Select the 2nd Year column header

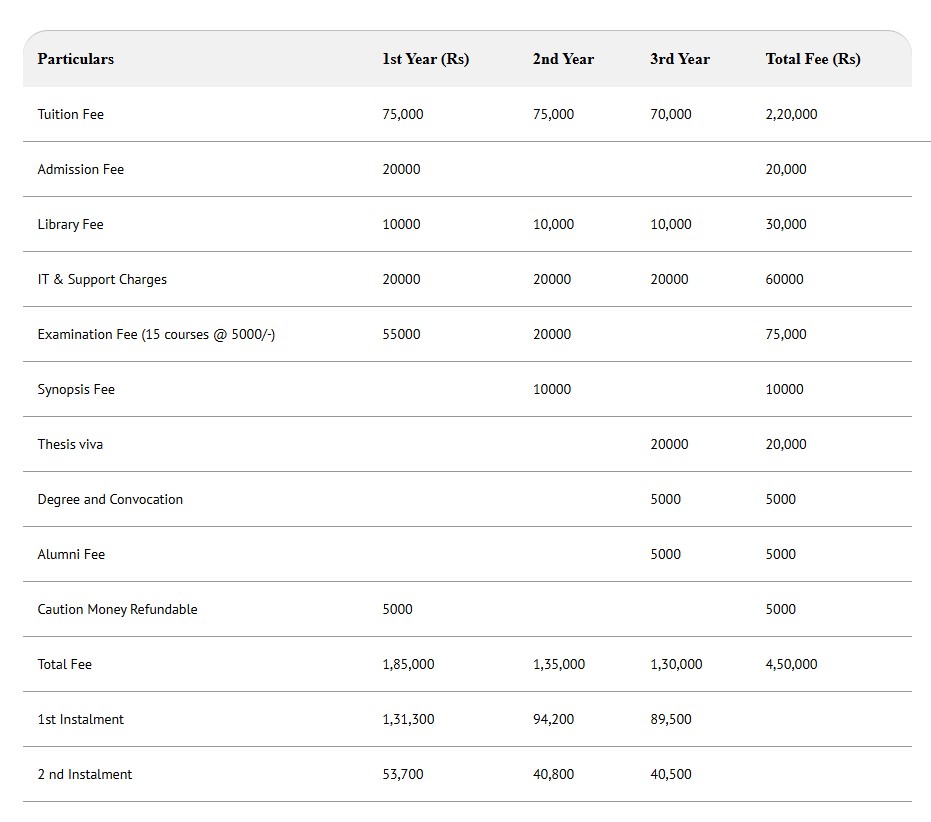point(563,59)
